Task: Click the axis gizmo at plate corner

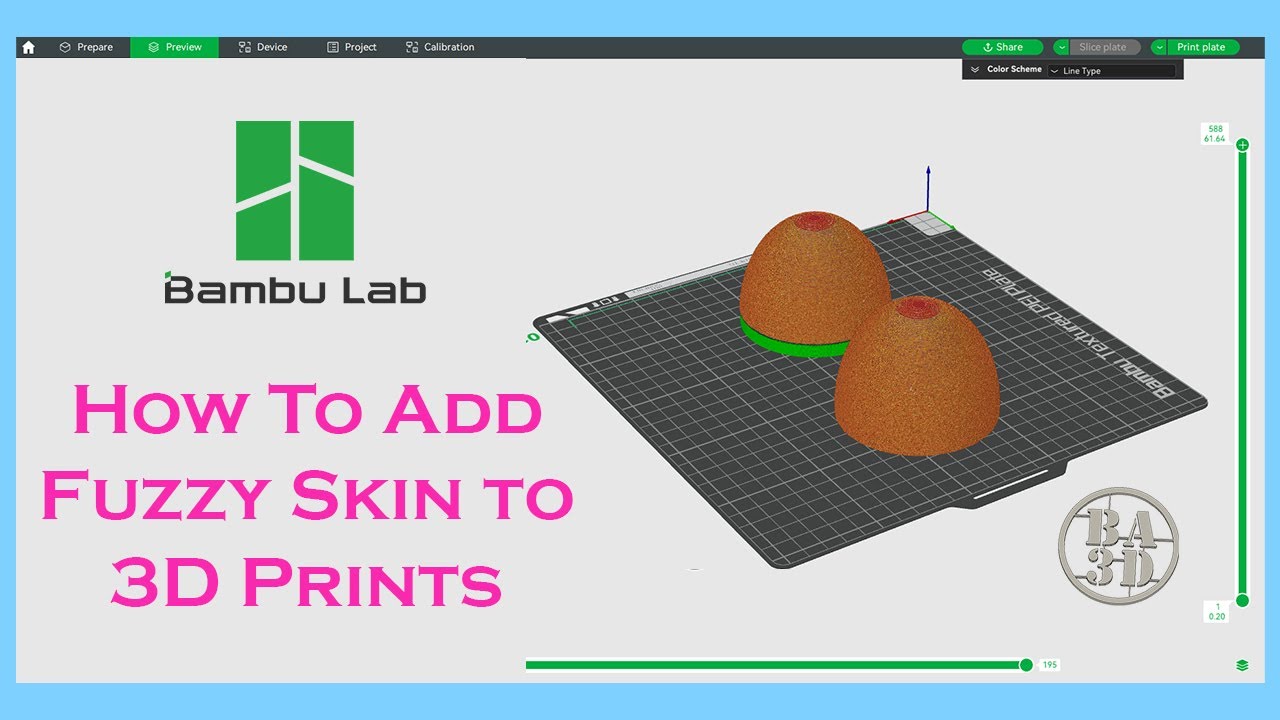Action: 925,200
